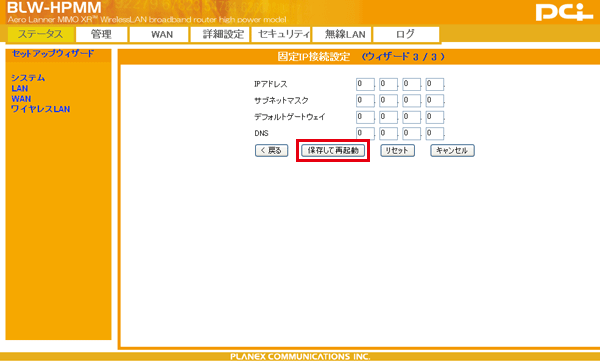Click the PCi logo in header
Image resolution: width=600 pixels, height=362 pixels.
click(x=564, y=12)
